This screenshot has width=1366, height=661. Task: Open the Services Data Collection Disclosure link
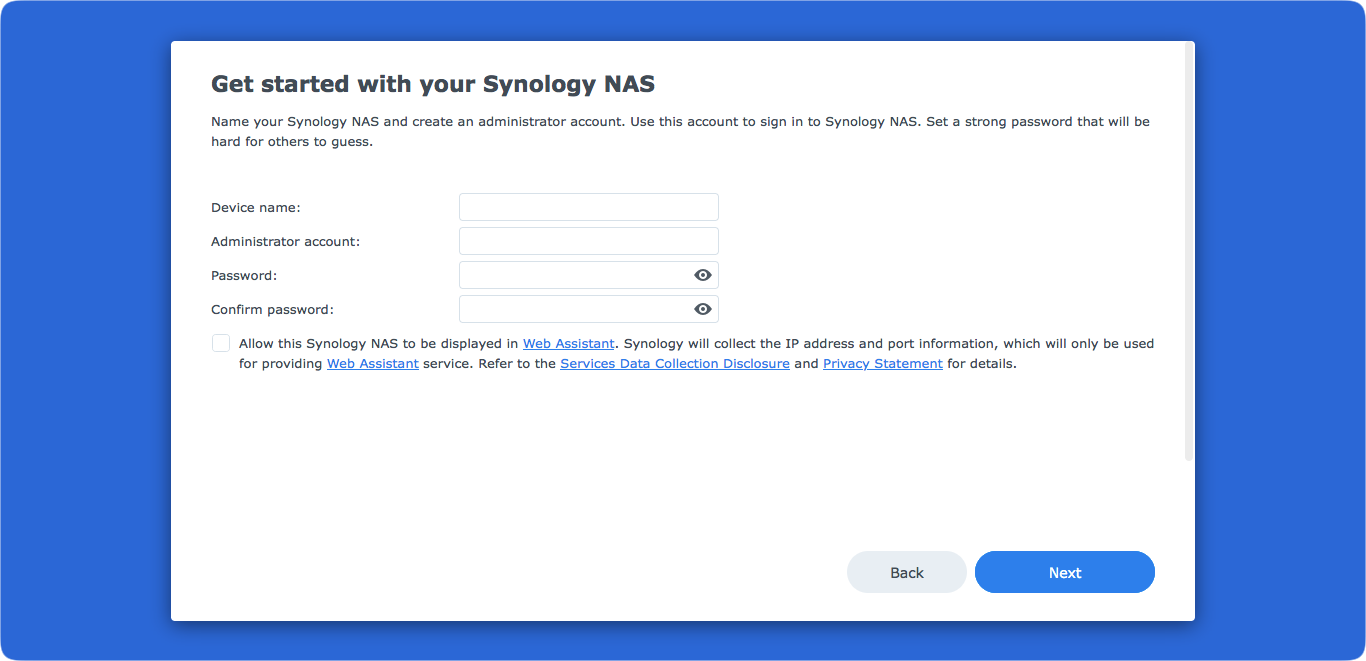(675, 364)
